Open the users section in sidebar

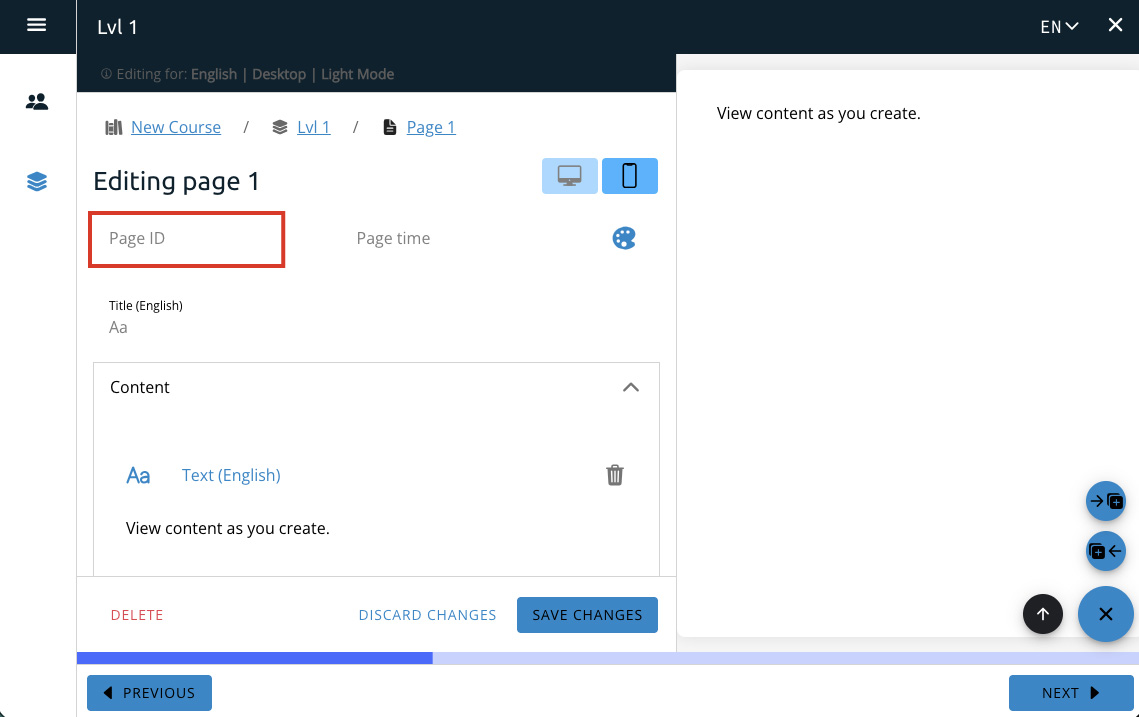coord(37,102)
